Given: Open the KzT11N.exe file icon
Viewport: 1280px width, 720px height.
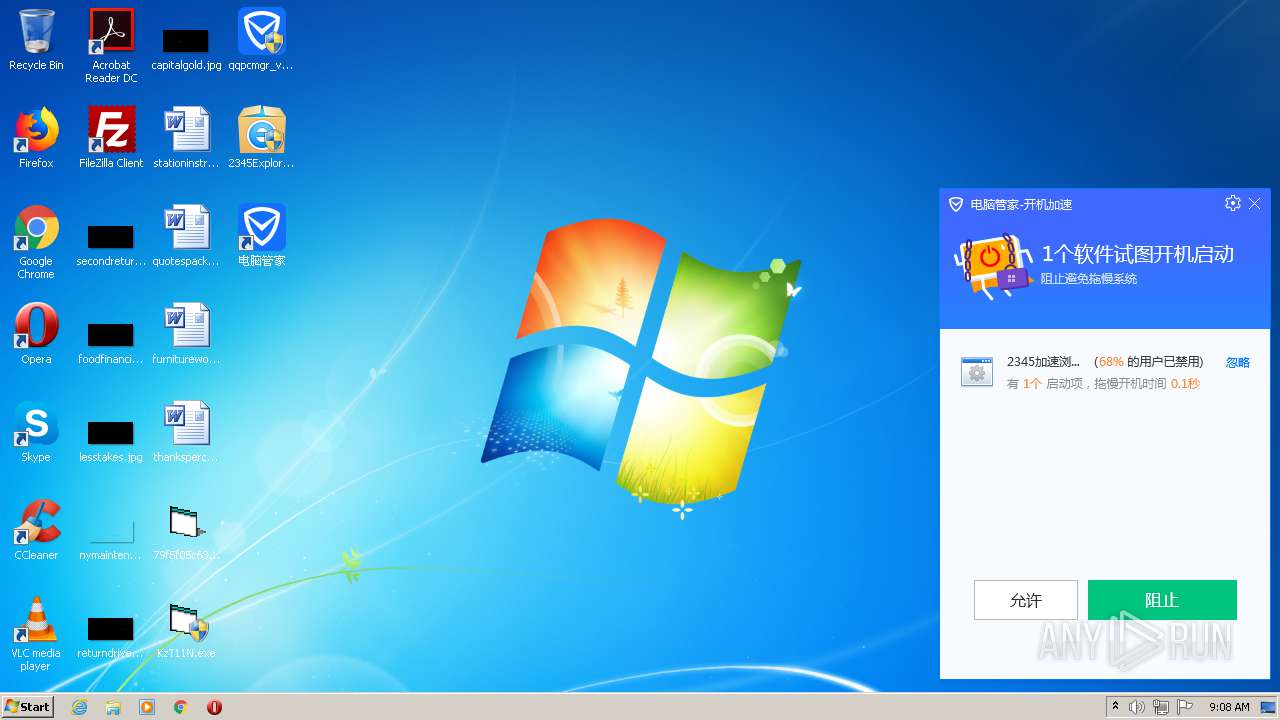Looking at the screenshot, I should tap(186, 628).
